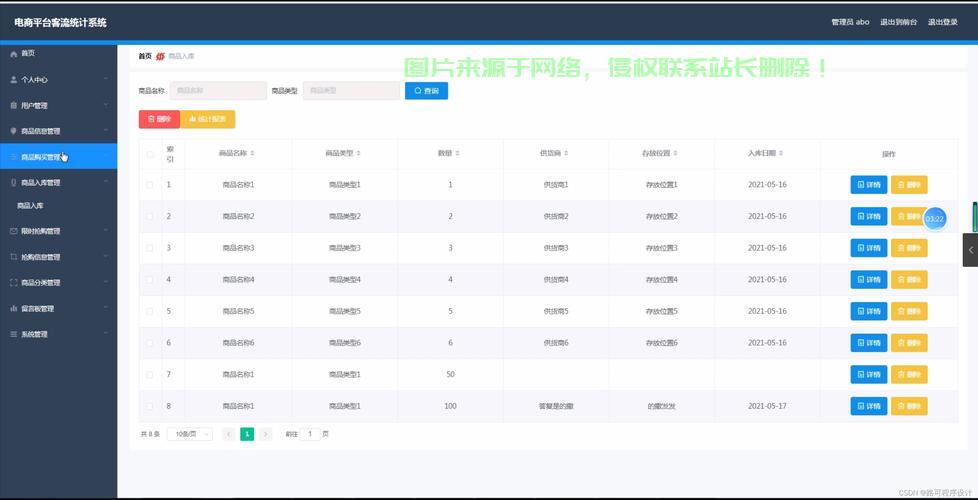Check the checkbox for row 1
978x500 pixels.
(150, 185)
